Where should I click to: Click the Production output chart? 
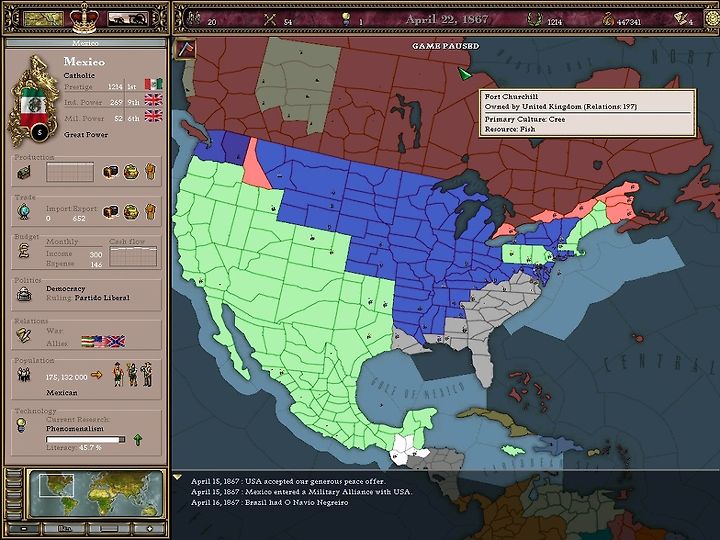70,172
